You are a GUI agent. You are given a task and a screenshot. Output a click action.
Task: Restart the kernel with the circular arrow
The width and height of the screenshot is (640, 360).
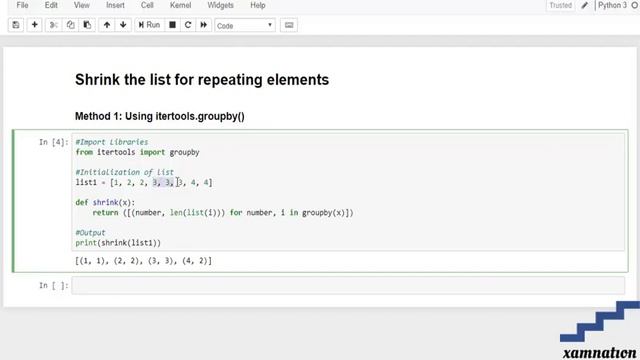pos(188,25)
